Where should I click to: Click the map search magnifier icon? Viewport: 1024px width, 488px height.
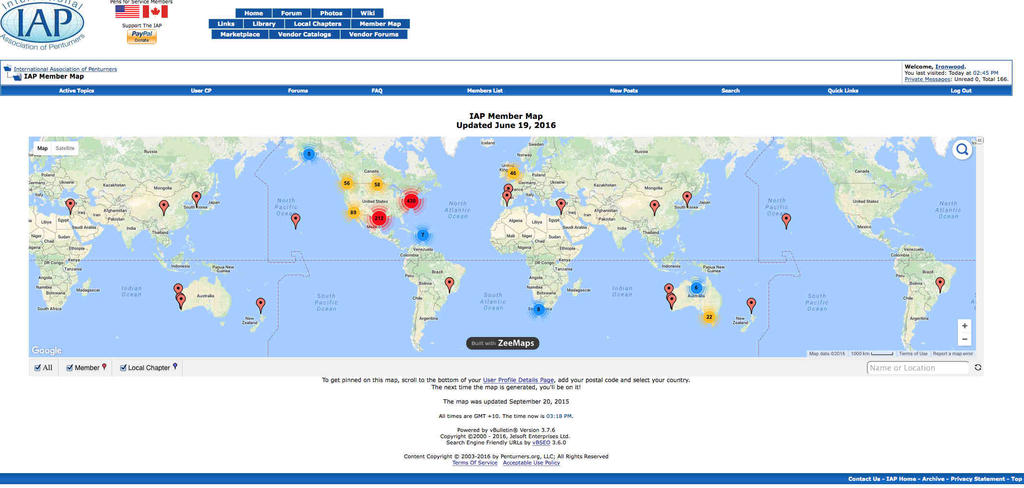pyautogui.click(x=962, y=150)
